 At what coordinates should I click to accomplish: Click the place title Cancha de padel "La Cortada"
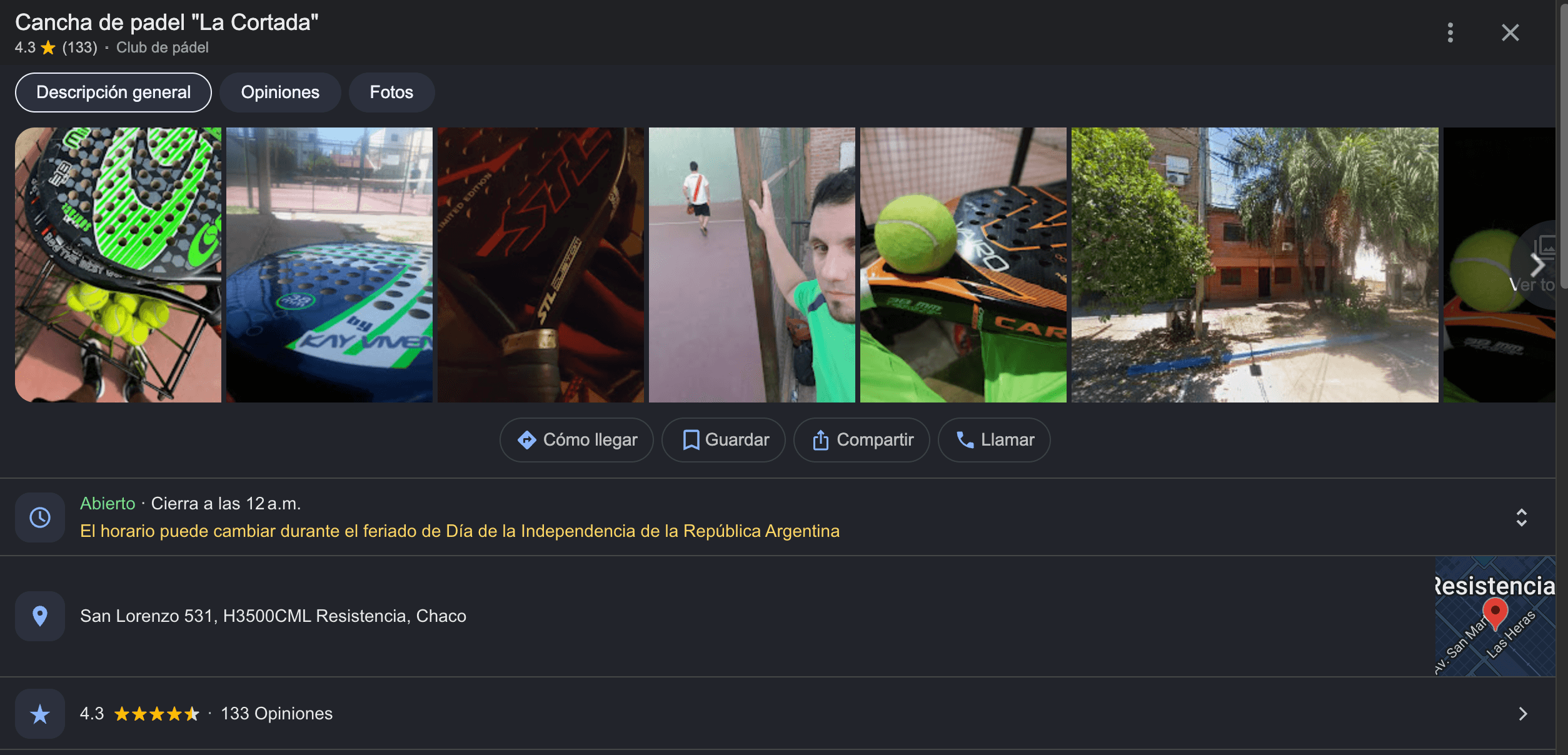[x=167, y=22]
